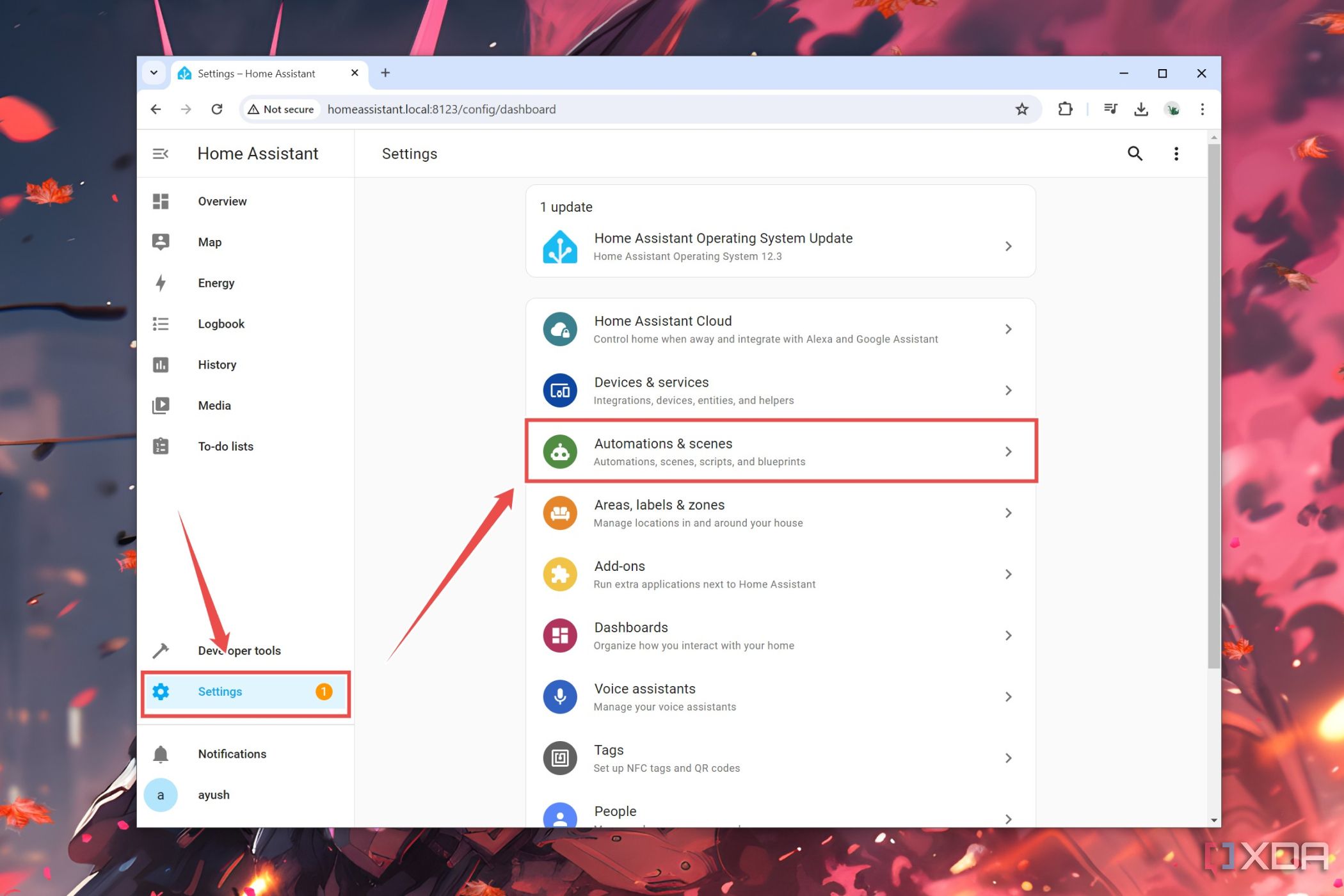Screen dimensions: 1344x896
Task: Open Home Assistant Cloud settings
Action: (779, 328)
